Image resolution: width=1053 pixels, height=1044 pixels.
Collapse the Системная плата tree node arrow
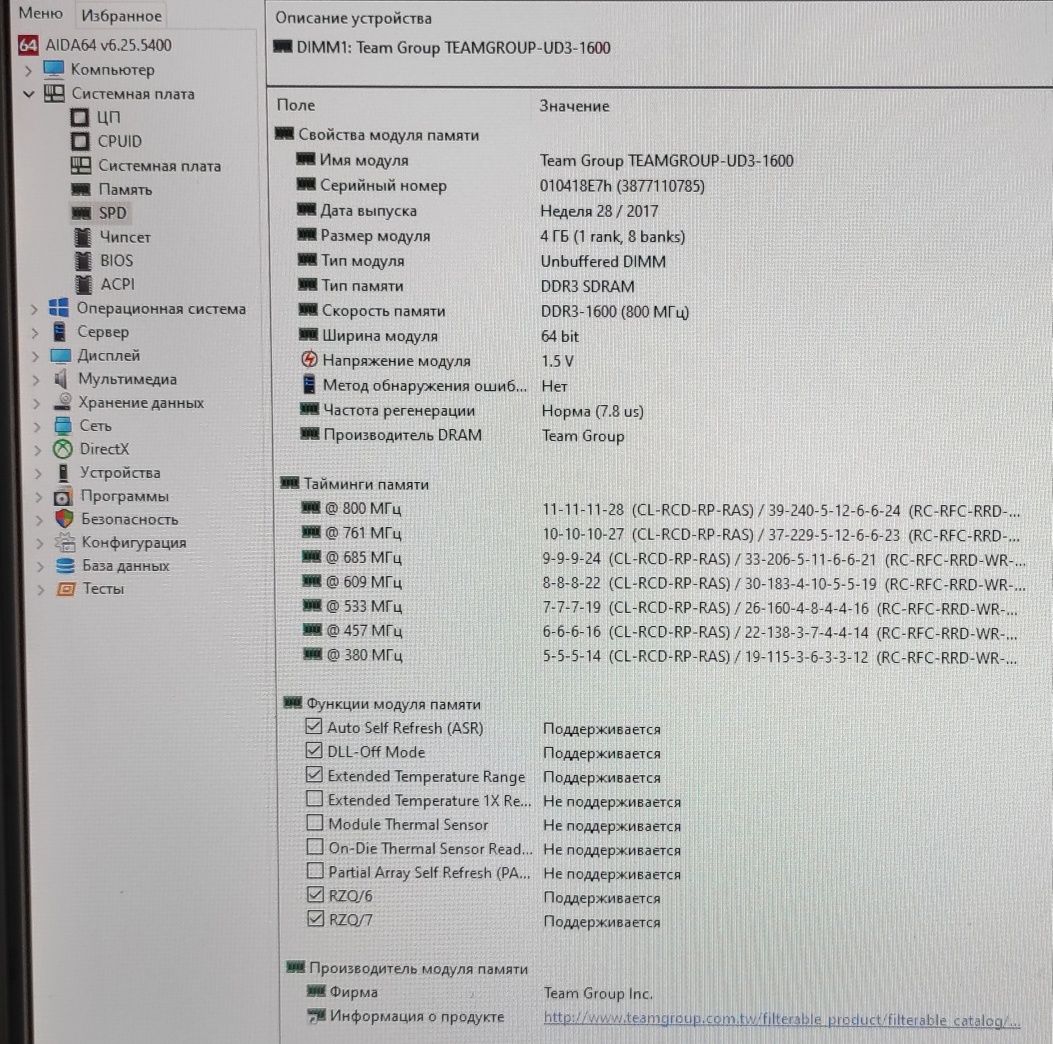pyautogui.click(x=28, y=94)
